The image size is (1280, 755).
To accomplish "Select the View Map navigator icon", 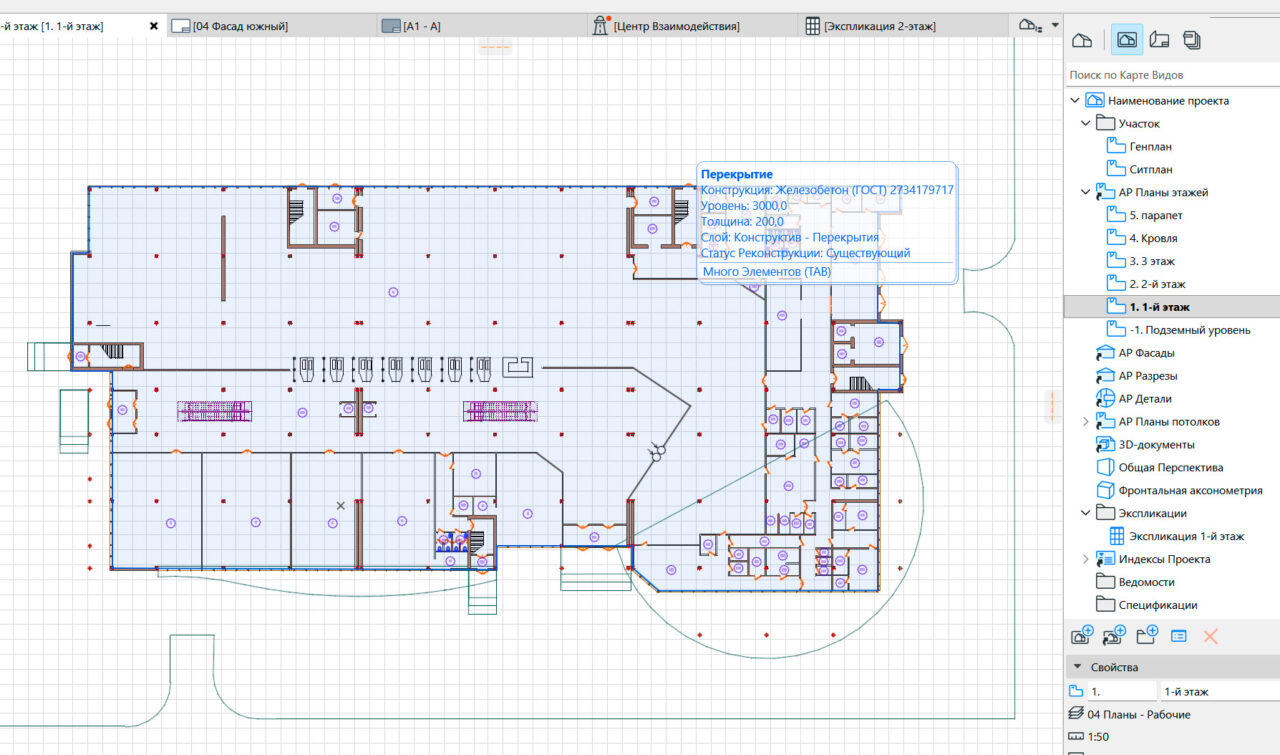I will tap(1126, 40).
